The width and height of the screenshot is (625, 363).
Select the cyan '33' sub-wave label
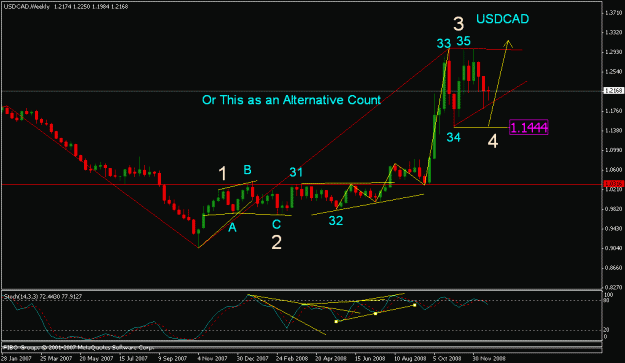pos(443,43)
